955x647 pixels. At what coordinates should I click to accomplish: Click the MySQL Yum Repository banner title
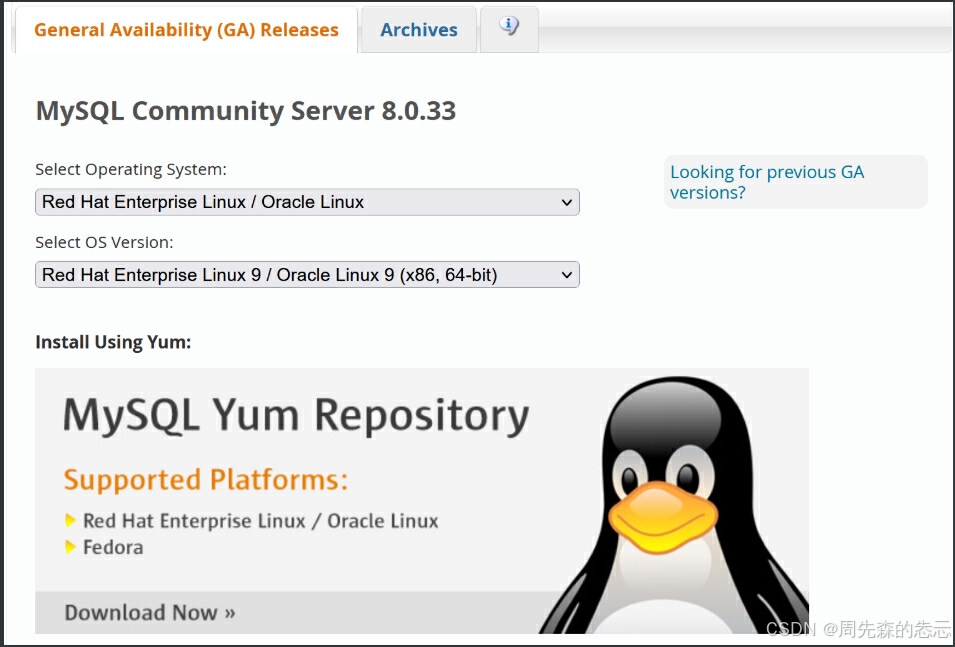296,416
